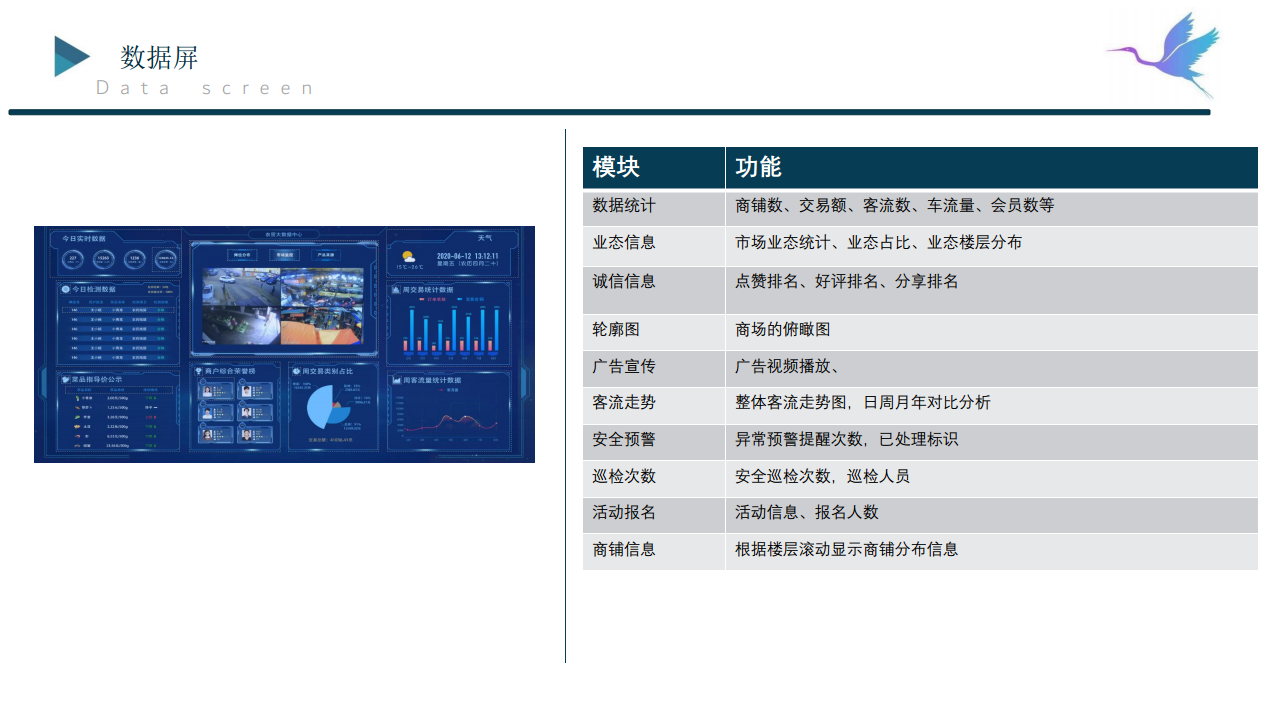Click the icon beside 菜品指导价公示 heading

pyautogui.click(x=65, y=379)
